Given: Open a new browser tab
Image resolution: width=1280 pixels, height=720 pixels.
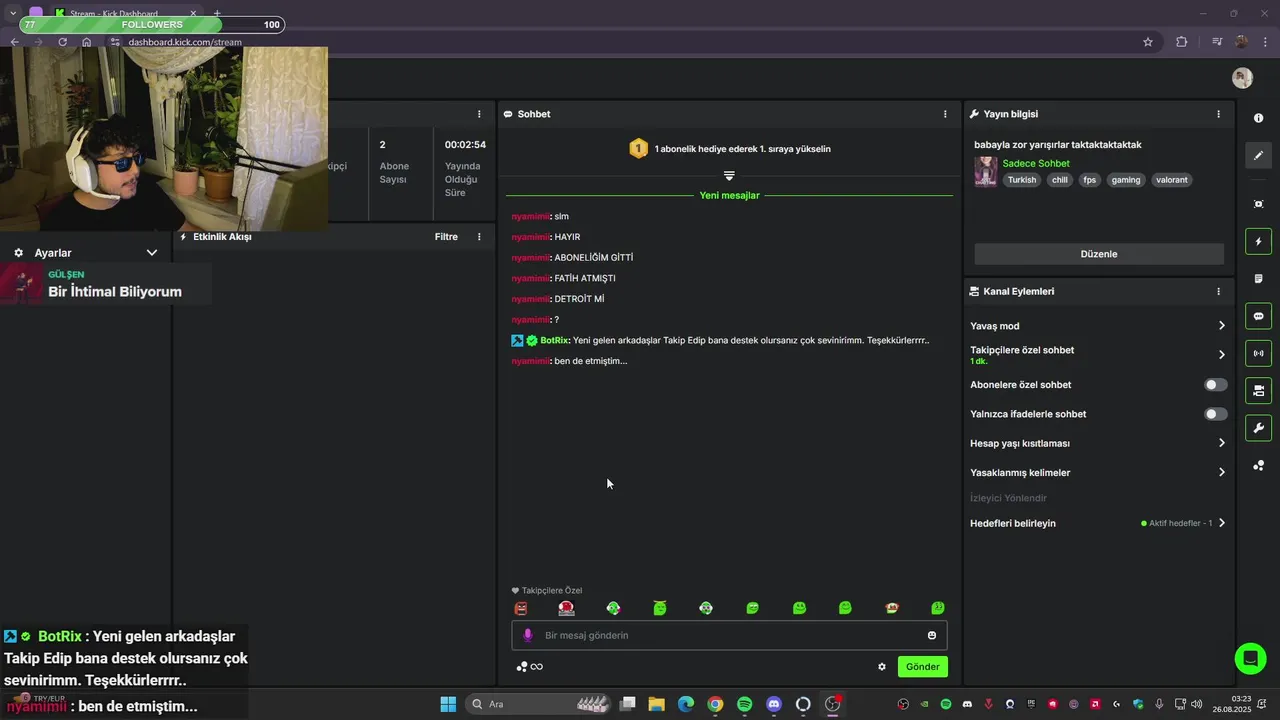Looking at the screenshot, I should click(217, 13).
